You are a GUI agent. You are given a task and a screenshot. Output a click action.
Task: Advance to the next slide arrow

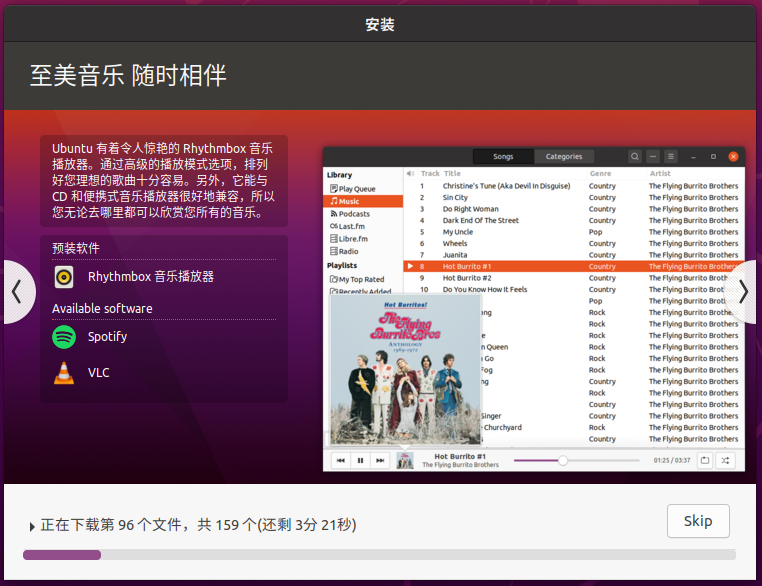tap(743, 292)
